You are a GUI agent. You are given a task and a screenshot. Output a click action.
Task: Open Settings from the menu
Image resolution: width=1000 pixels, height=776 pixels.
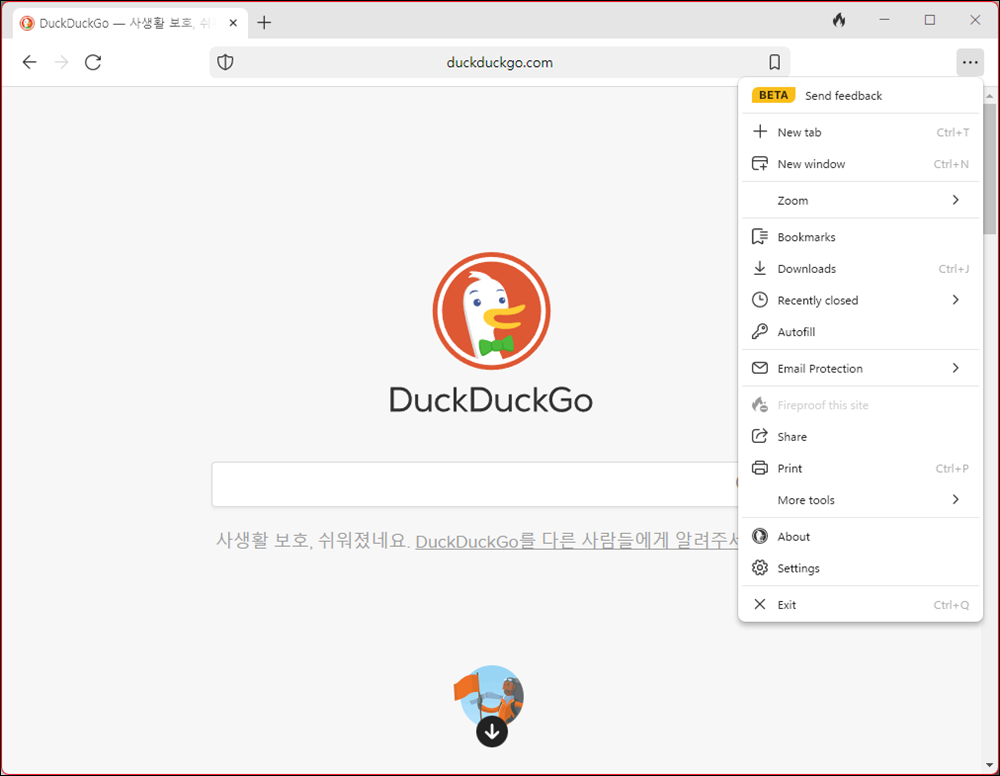pos(860,568)
